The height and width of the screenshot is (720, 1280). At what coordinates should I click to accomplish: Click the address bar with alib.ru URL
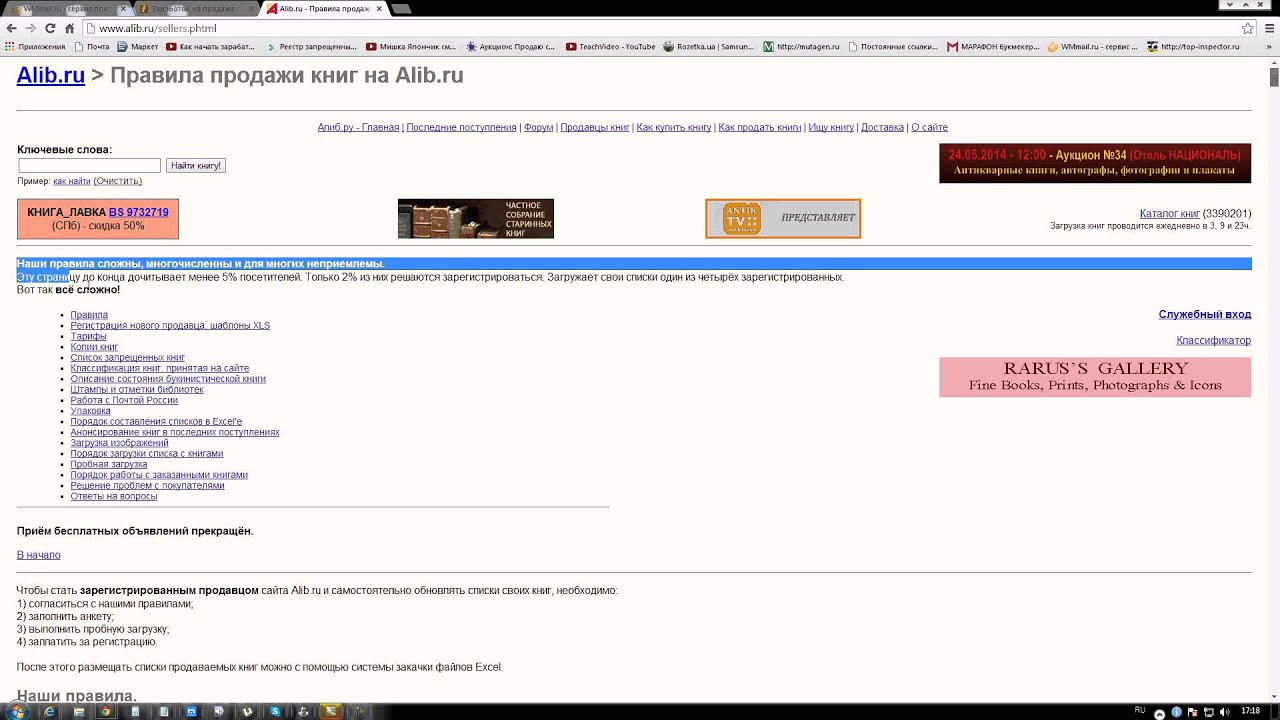pyautogui.click(x=660, y=28)
